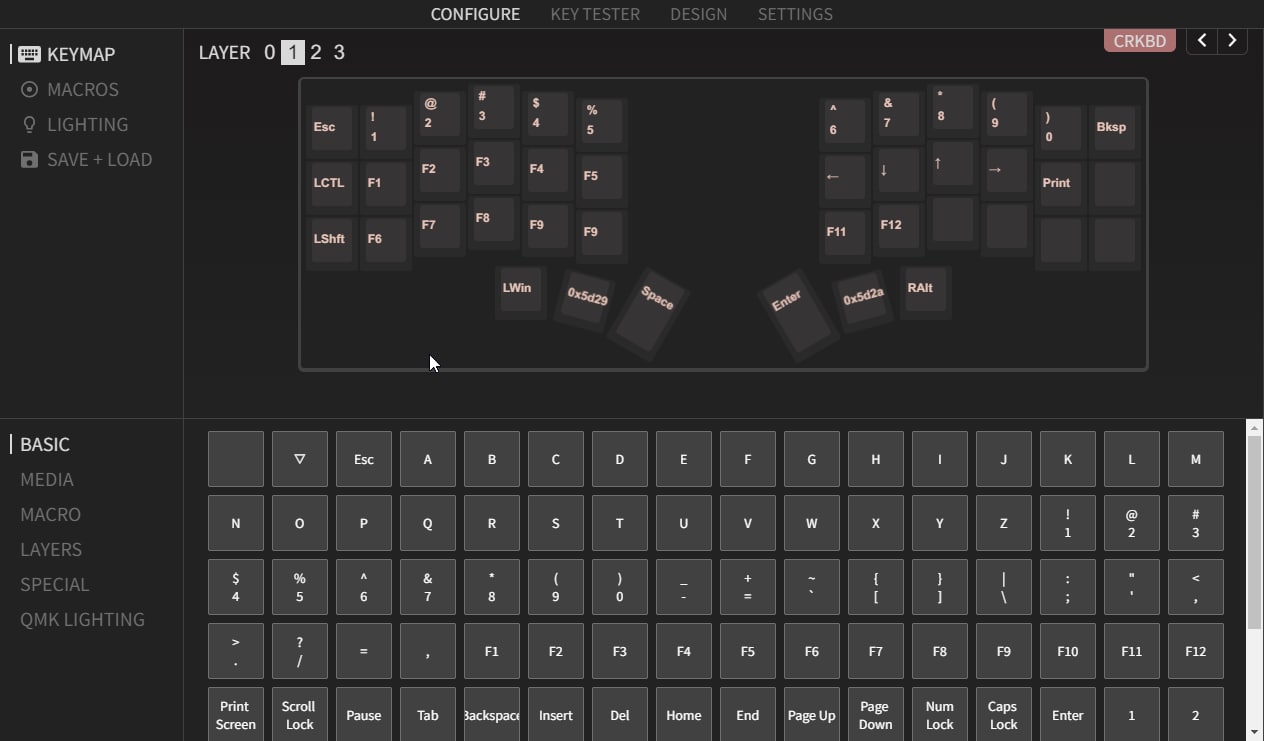1264x741 pixels.
Task: Open the SETTINGS tab
Action: [795, 14]
